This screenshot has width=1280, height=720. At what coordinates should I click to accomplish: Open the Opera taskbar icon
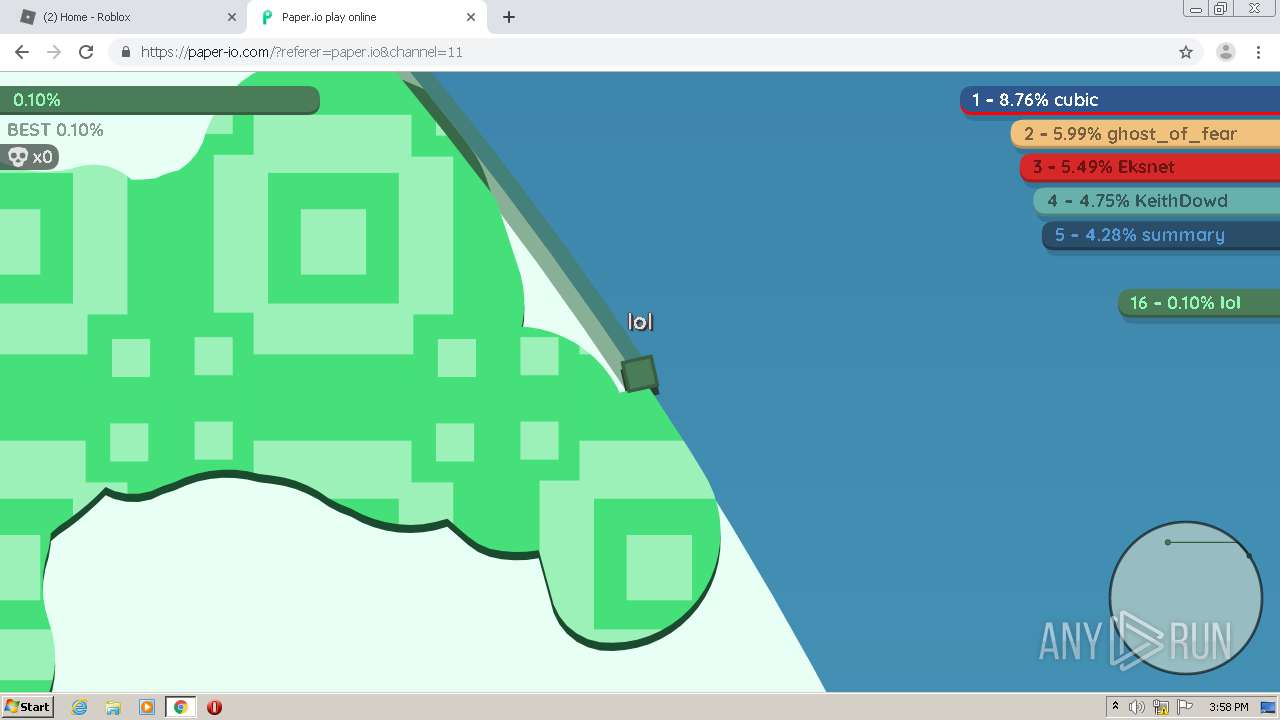pyautogui.click(x=214, y=707)
